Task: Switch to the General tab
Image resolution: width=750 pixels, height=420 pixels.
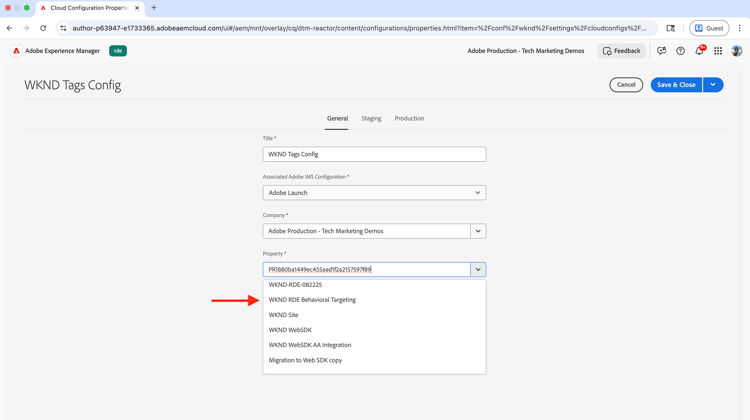Action: (x=337, y=119)
